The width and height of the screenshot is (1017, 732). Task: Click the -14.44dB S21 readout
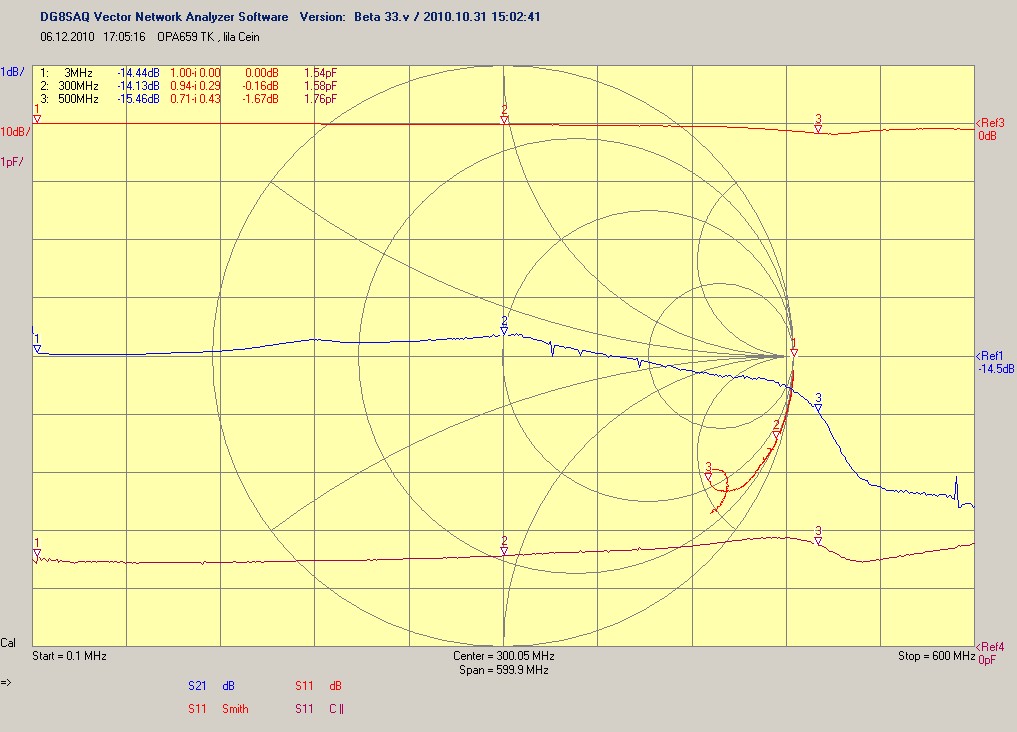(x=138, y=73)
